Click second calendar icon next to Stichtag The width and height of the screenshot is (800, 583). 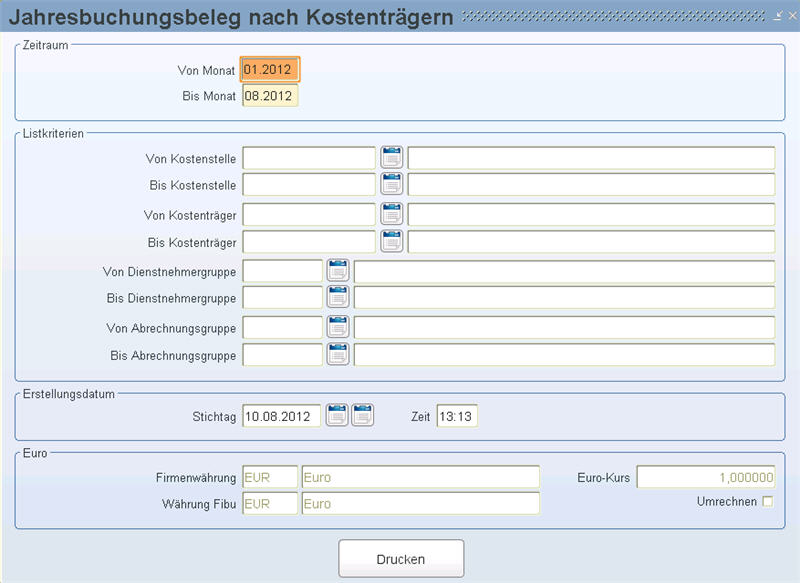(x=362, y=415)
